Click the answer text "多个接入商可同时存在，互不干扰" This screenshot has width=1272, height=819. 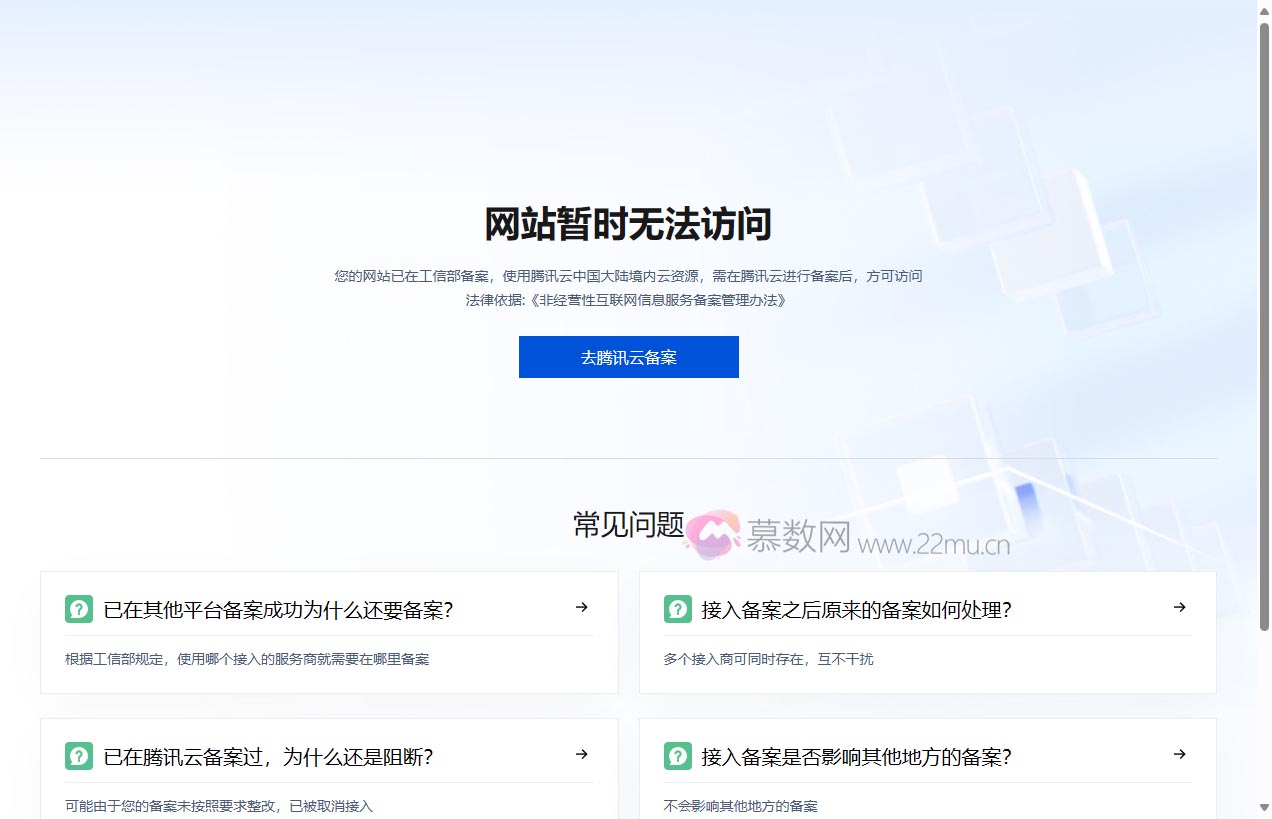pos(768,659)
